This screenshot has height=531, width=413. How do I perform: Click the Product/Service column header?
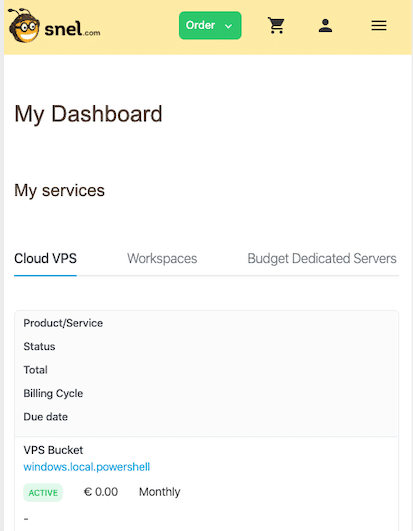click(63, 323)
